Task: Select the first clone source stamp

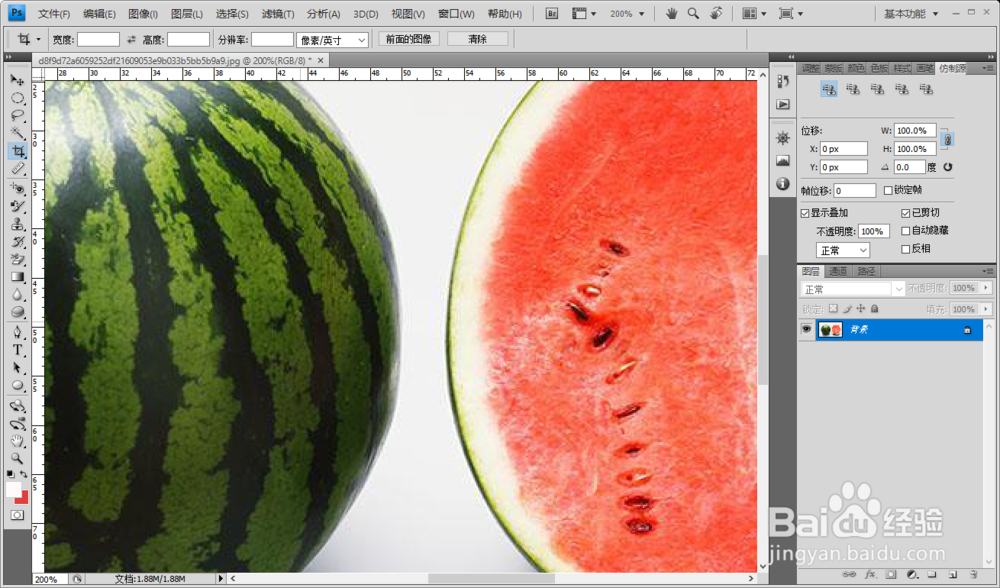Action: pyautogui.click(x=828, y=89)
